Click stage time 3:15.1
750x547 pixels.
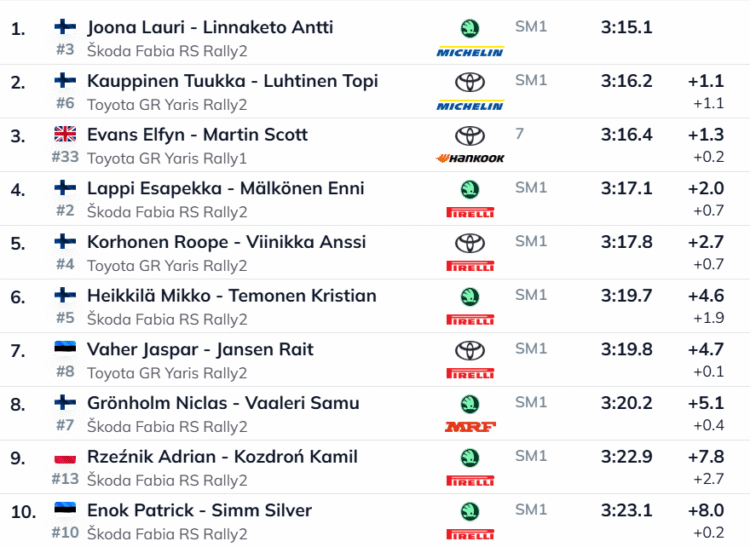tap(627, 27)
